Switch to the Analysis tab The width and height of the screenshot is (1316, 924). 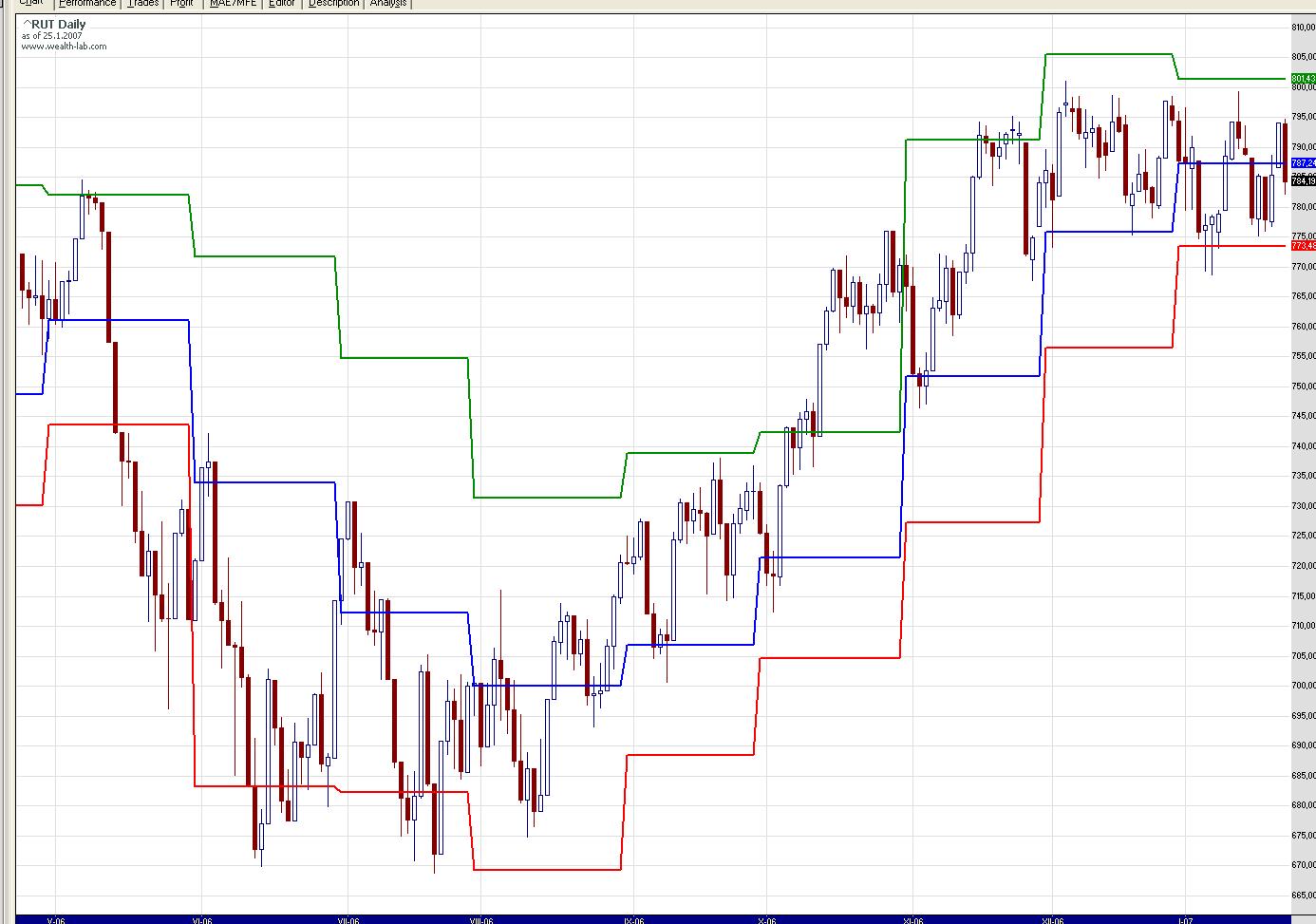pyautogui.click(x=388, y=4)
